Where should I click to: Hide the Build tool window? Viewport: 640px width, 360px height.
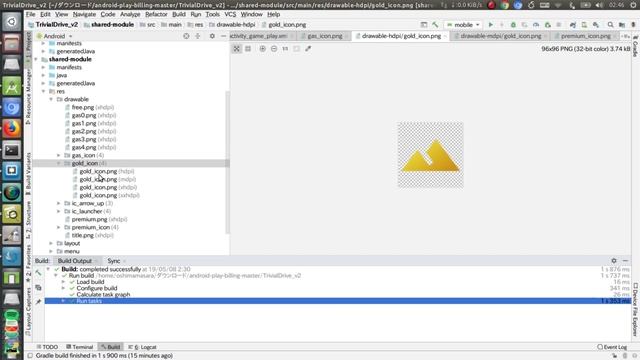coord(625,260)
